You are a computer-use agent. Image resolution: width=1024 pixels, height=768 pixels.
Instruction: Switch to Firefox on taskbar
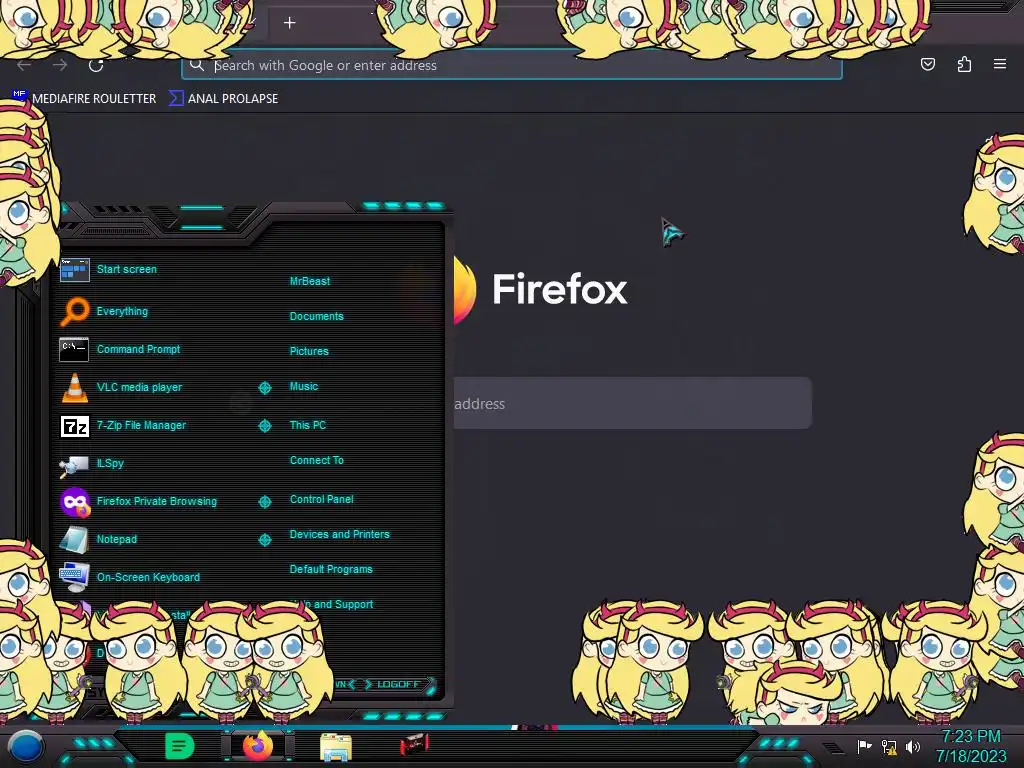(x=258, y=746)
